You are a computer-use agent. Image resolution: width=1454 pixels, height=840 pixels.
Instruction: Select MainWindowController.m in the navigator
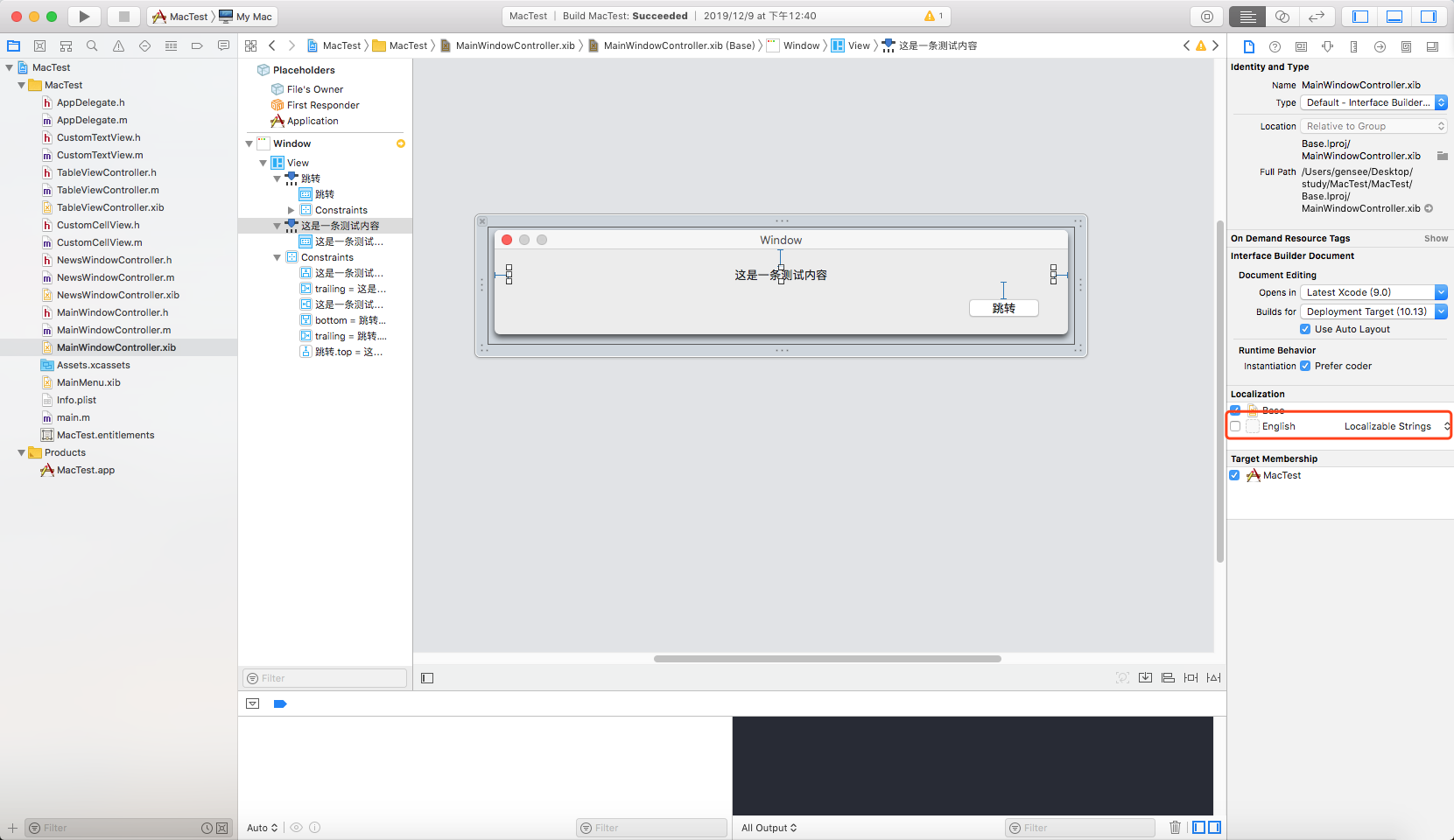pyautogui.click(x=114, y=330)
